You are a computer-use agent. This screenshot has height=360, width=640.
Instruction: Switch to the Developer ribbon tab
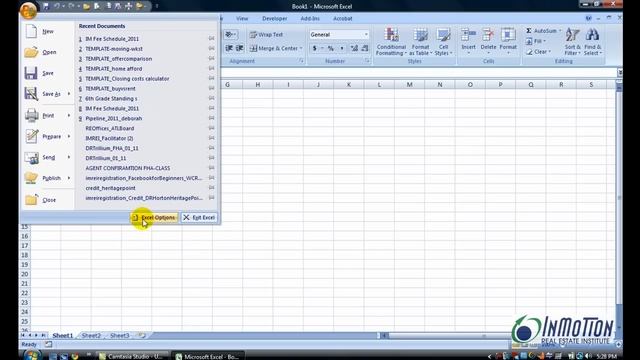[274, 19]
